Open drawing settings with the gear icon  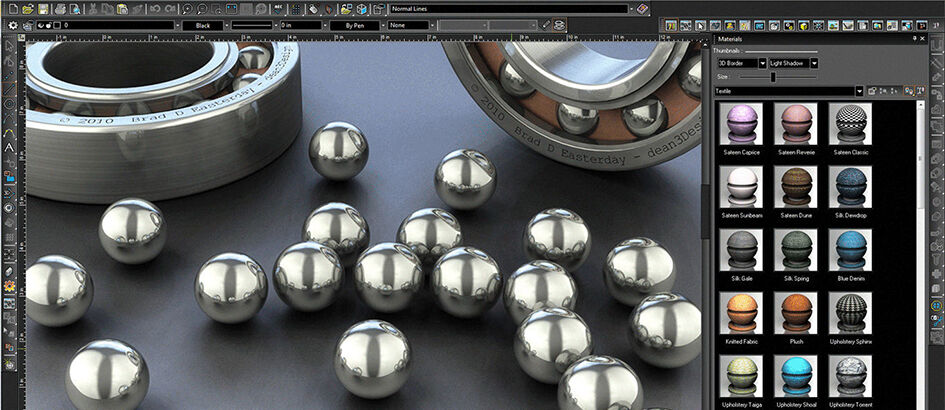pos(13,25)
